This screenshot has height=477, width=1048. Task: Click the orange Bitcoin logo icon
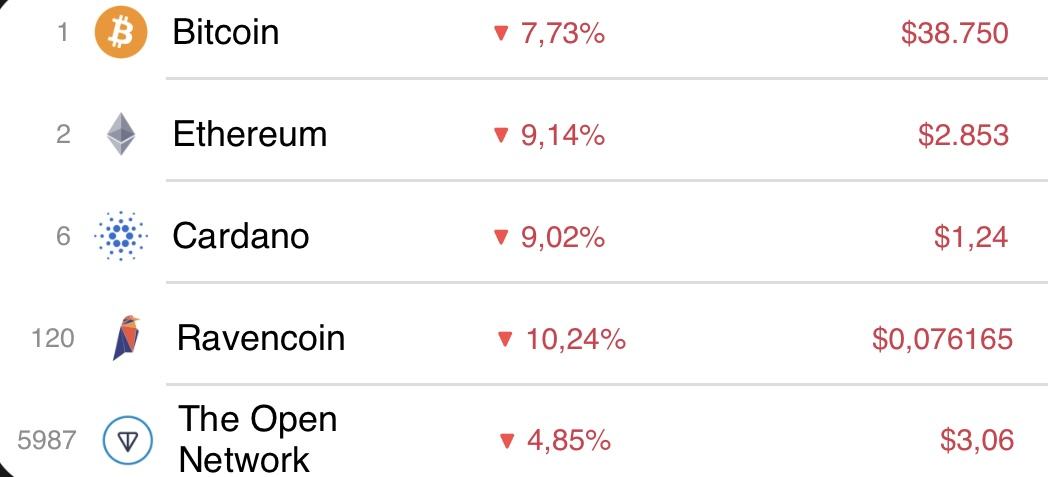point(120,34)
